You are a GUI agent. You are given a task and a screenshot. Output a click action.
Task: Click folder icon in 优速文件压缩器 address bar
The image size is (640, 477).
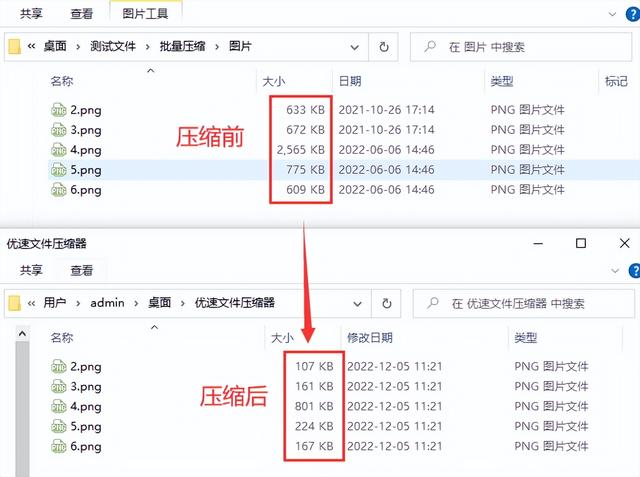point(14,303)
